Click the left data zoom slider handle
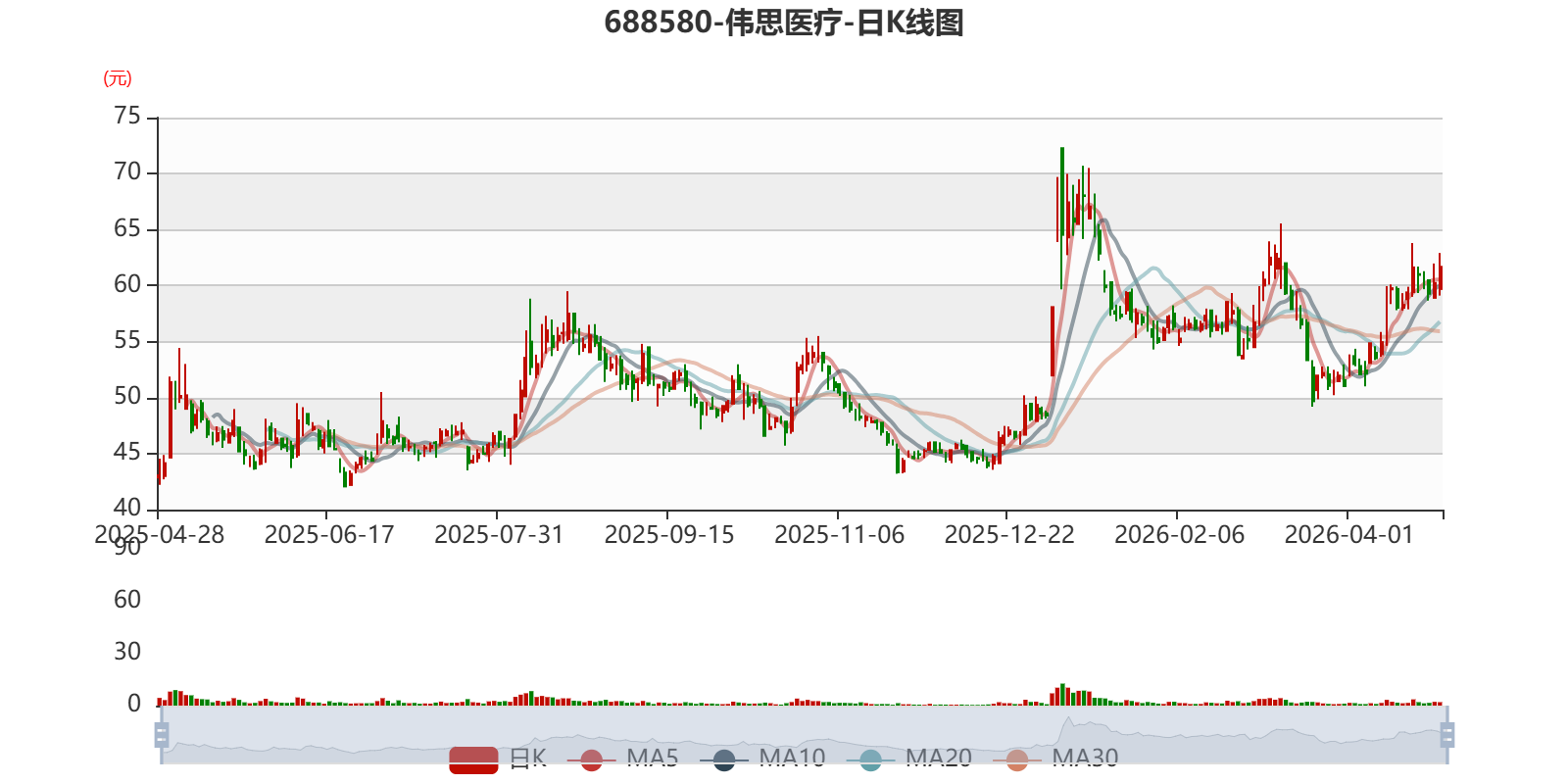 (x=162, y=734)
